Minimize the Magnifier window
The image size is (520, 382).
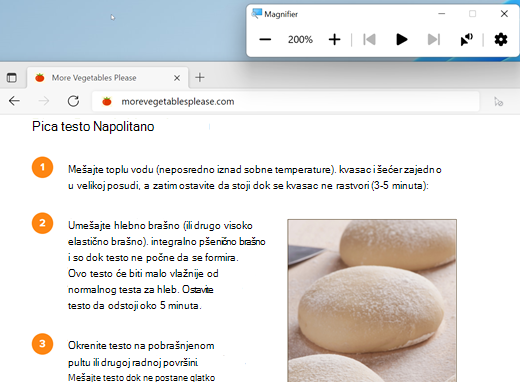pos(442,14)
